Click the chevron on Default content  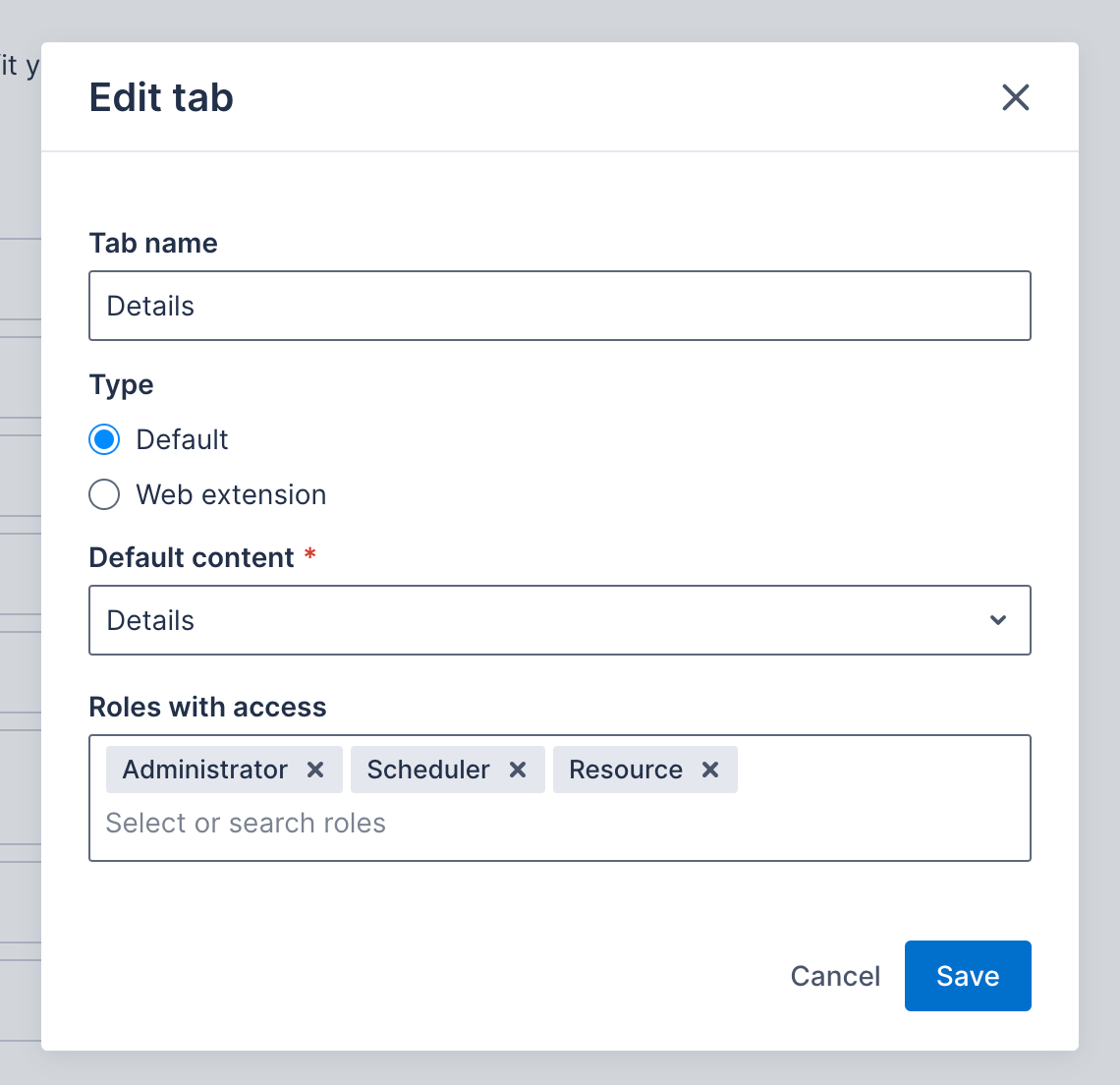(998, 620)
